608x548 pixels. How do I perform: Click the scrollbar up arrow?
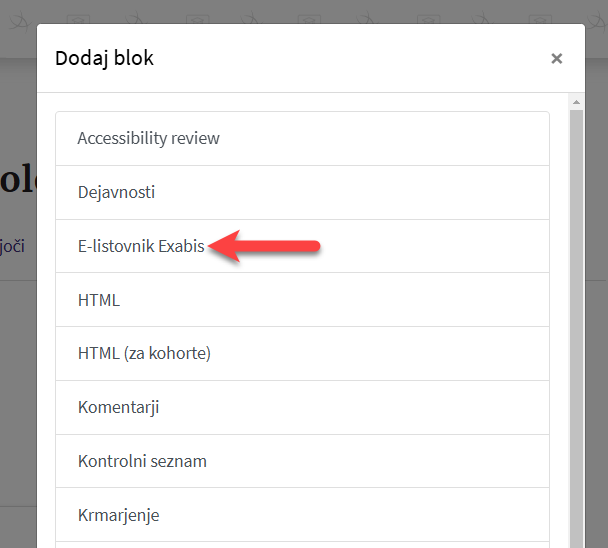click(x=576, y=102)
